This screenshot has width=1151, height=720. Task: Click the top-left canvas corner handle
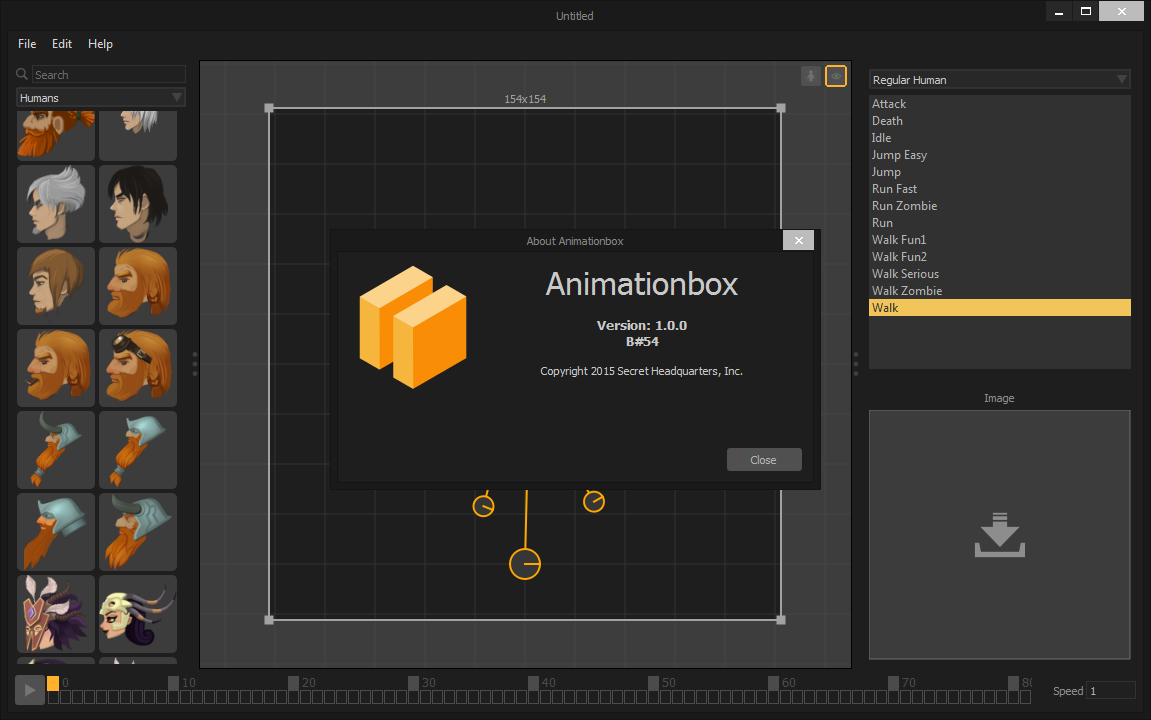pos(269,108)
